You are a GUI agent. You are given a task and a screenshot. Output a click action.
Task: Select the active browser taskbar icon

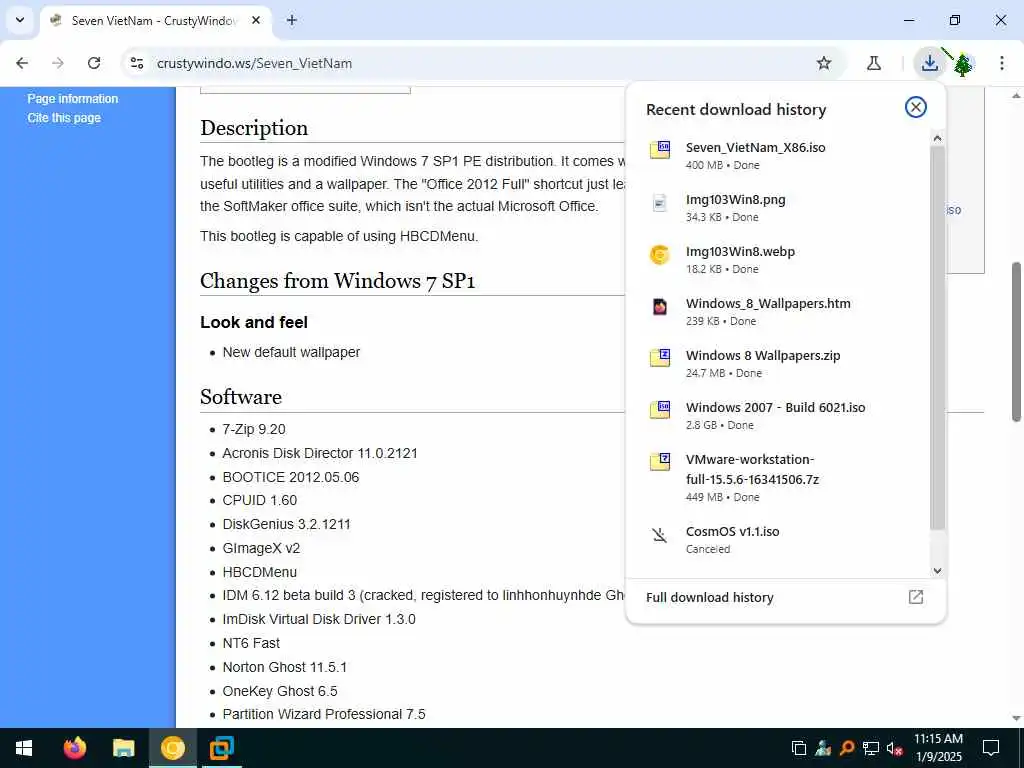click(172, 748)
